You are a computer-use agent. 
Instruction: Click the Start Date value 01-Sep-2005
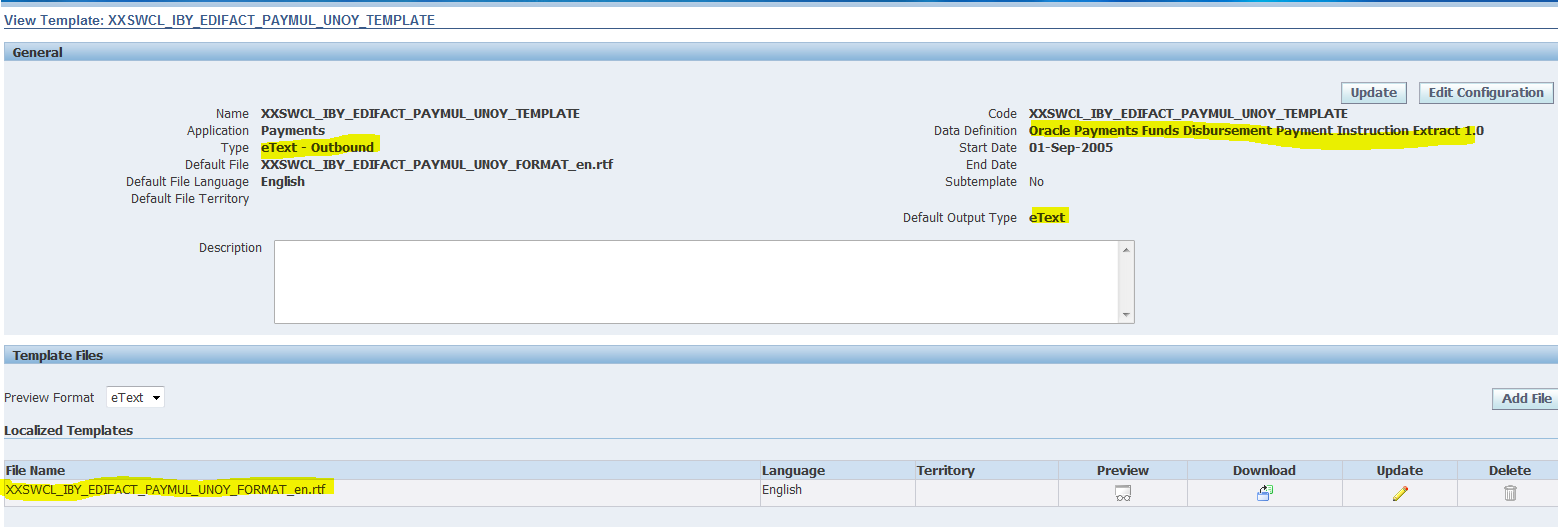(x=1071, y=148)
